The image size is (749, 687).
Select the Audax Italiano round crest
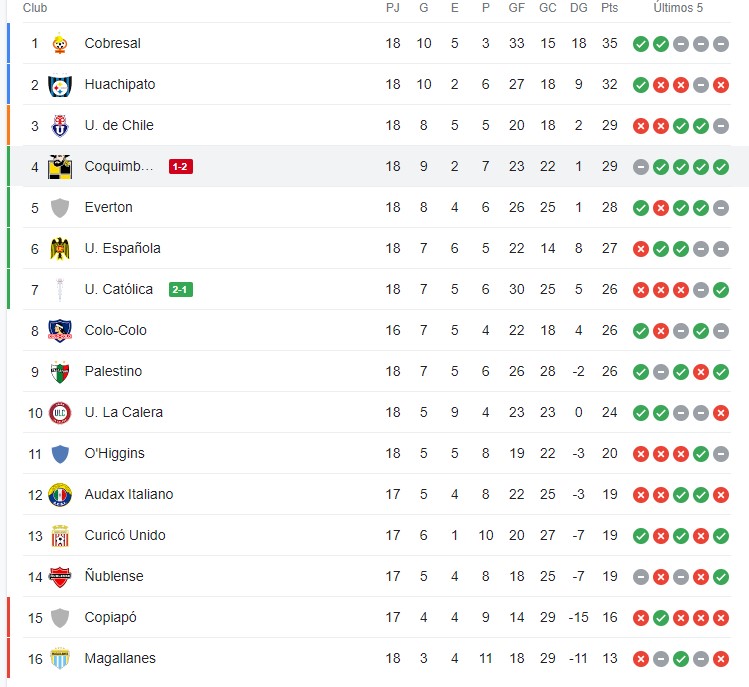tap(60, 495)
